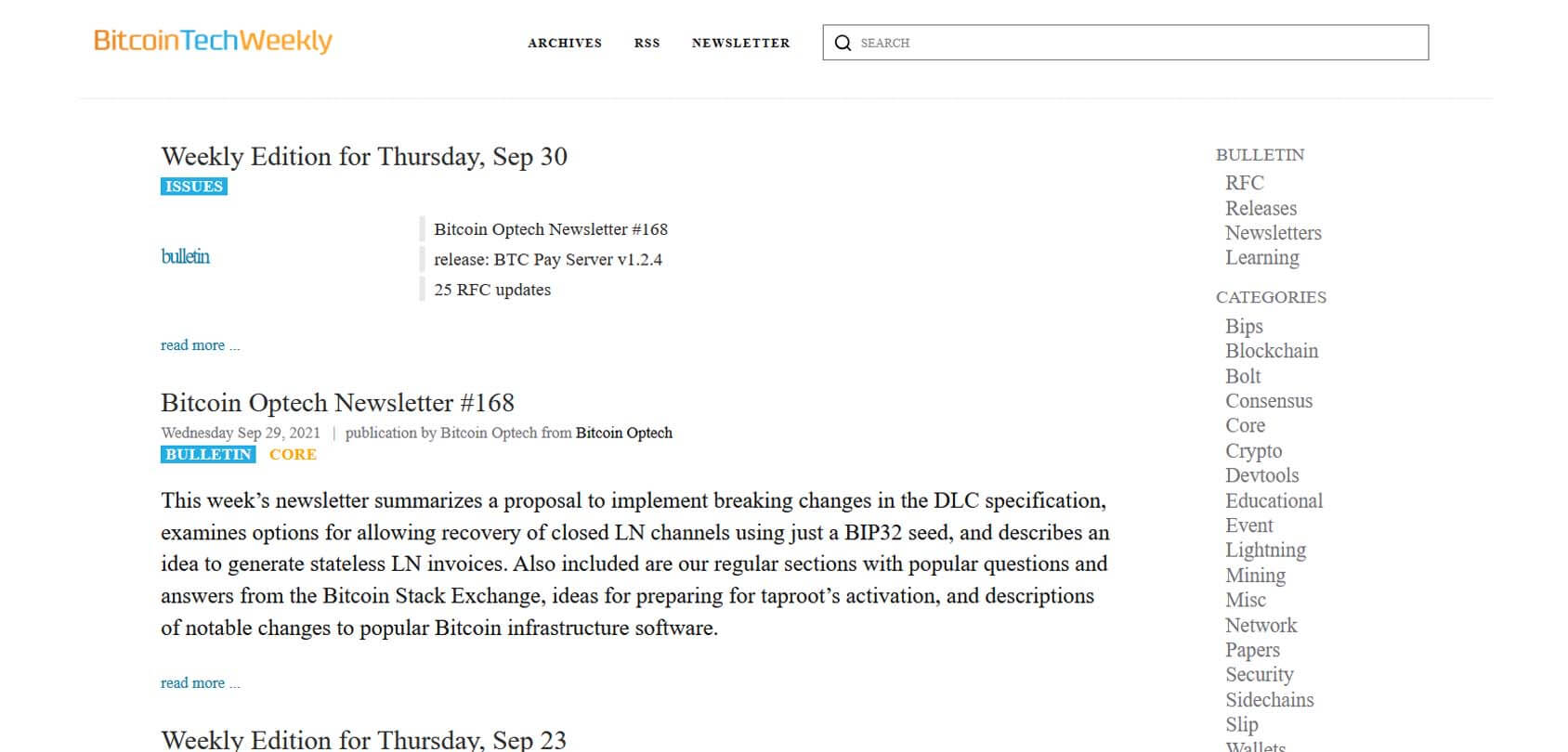The height and width of the screenshot is (752, 1568).
Task: Click read more under Sep 30 edition
Action: click(200, 345)
